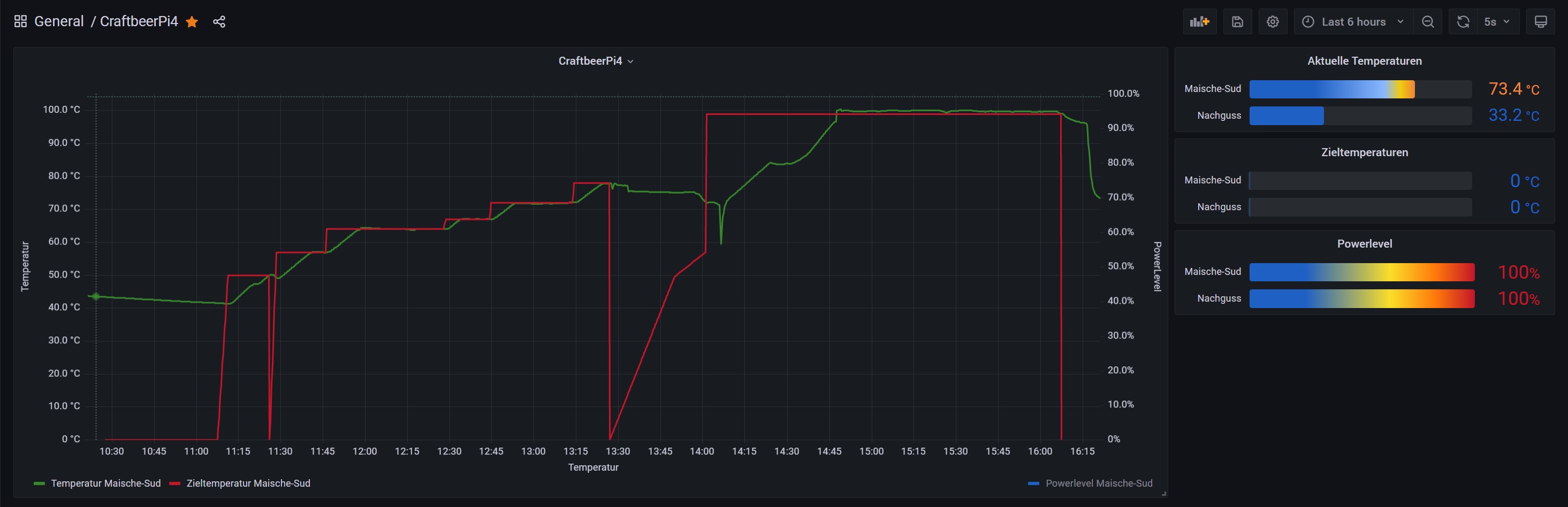Add a new panel to dashboard

tap(1199, 22)
